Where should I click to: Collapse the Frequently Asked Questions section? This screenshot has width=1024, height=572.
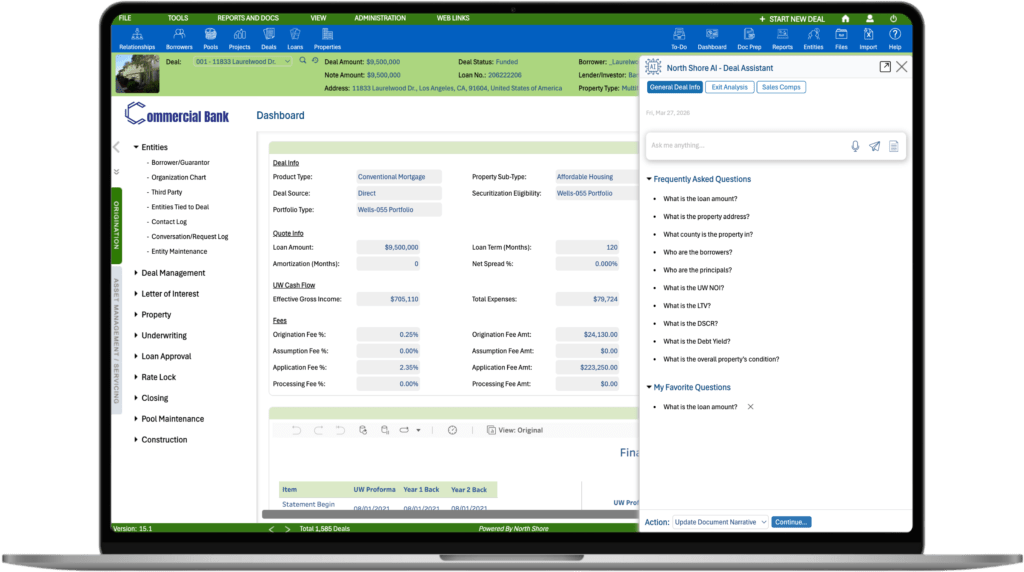(649, 180)
